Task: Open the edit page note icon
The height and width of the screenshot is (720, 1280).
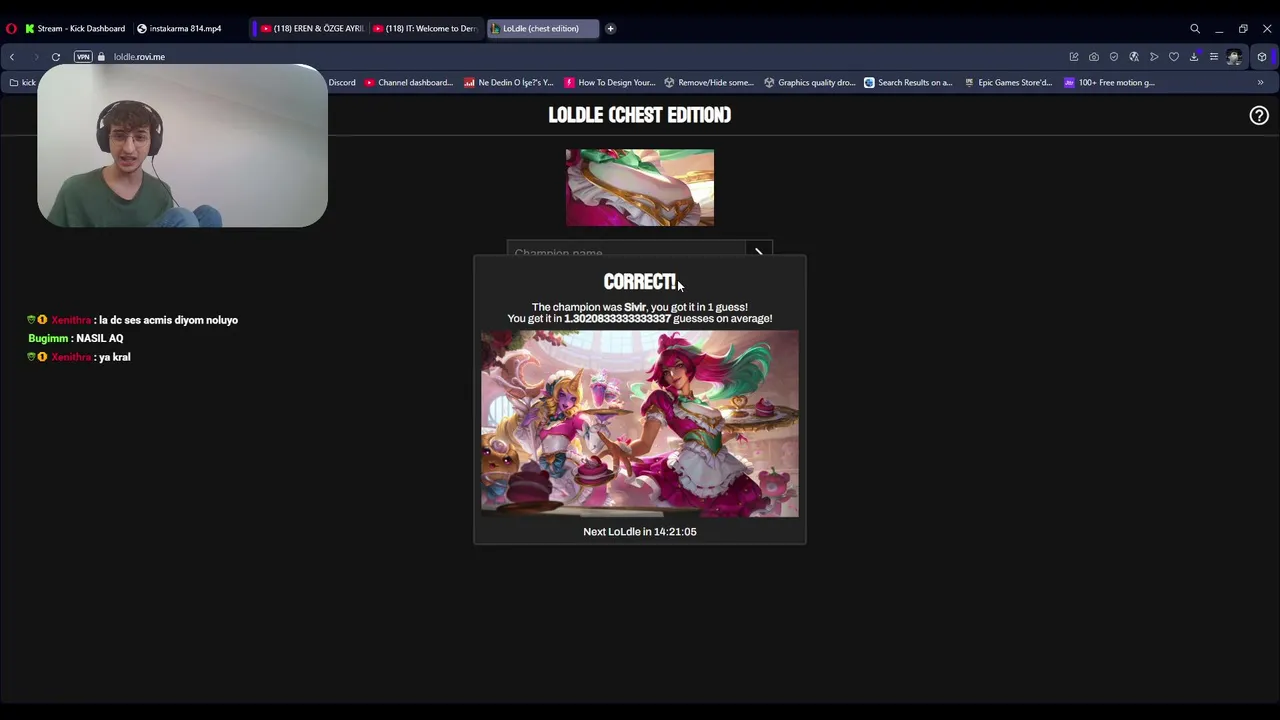Action: [1074, 57]
